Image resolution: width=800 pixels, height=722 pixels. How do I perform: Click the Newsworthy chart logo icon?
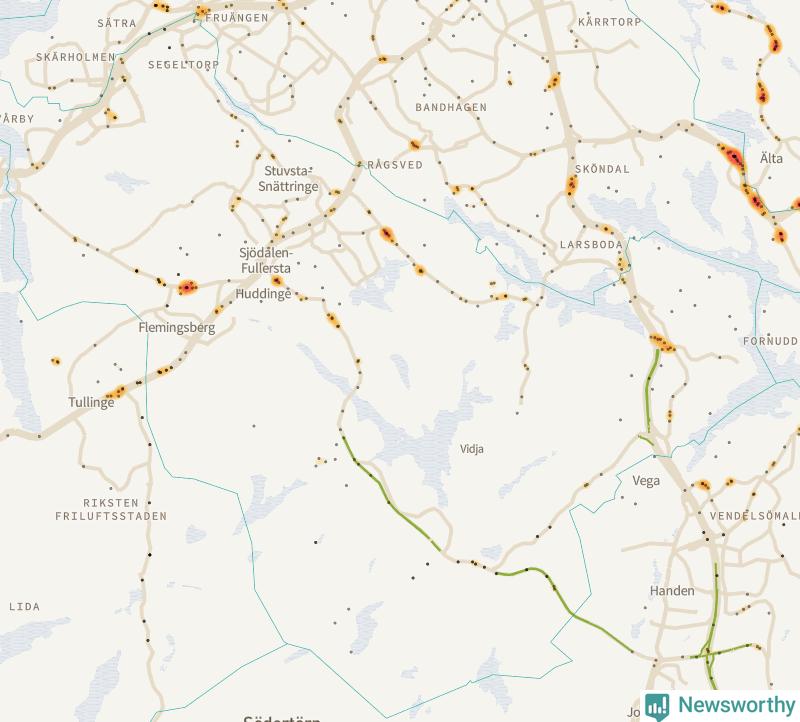657,706
